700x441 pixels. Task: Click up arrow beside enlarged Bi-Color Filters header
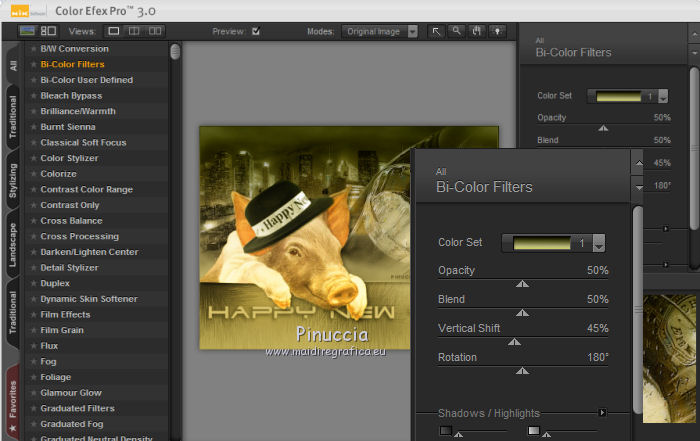(639, 163)
